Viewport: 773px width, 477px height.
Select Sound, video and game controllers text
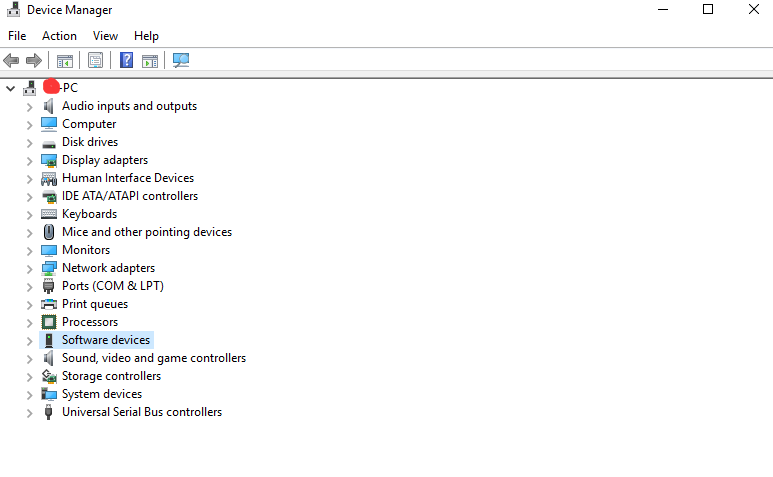coord(154,358)
